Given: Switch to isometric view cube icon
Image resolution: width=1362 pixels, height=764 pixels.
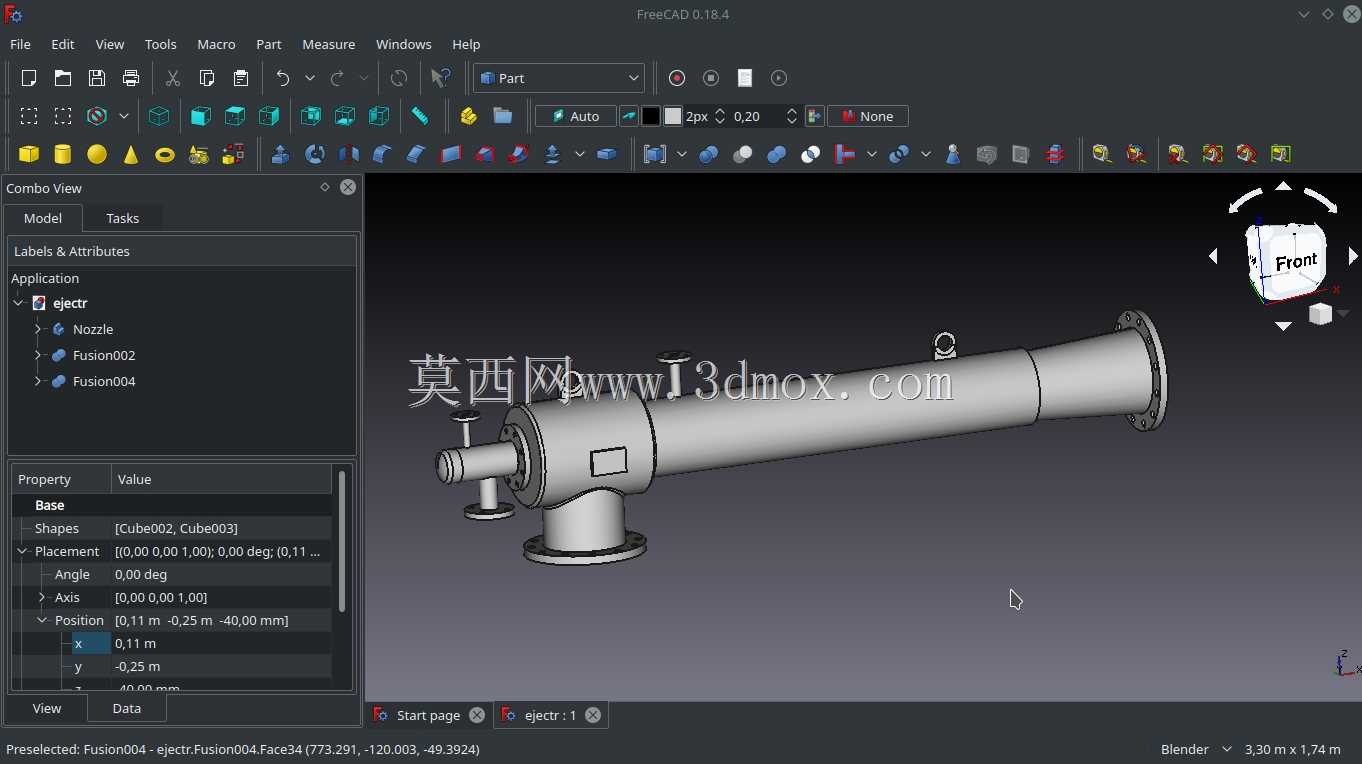Looking at the screenshot, I should click(x=159, y=116).
